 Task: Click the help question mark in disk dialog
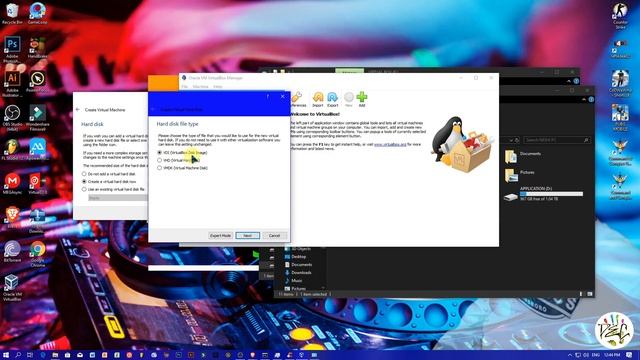[x=268, y=96]
